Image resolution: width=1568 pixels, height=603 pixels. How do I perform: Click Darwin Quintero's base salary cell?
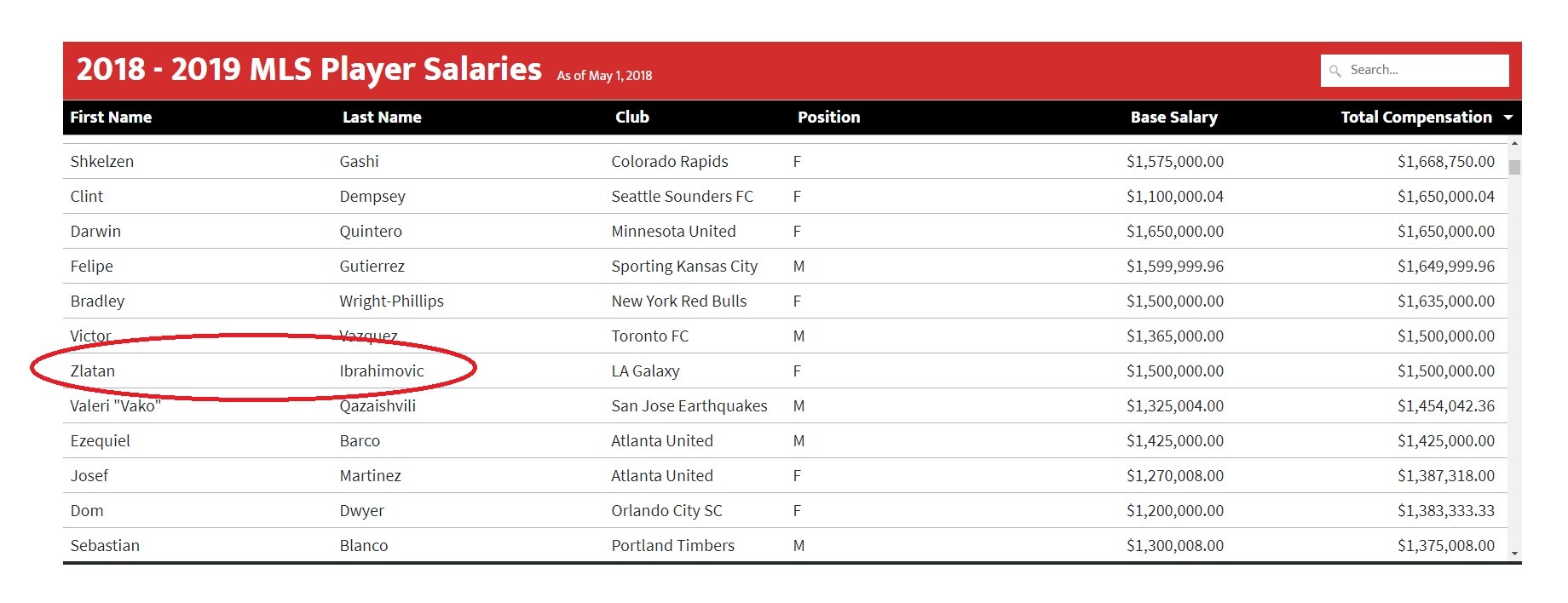[x=1174, y=231]
